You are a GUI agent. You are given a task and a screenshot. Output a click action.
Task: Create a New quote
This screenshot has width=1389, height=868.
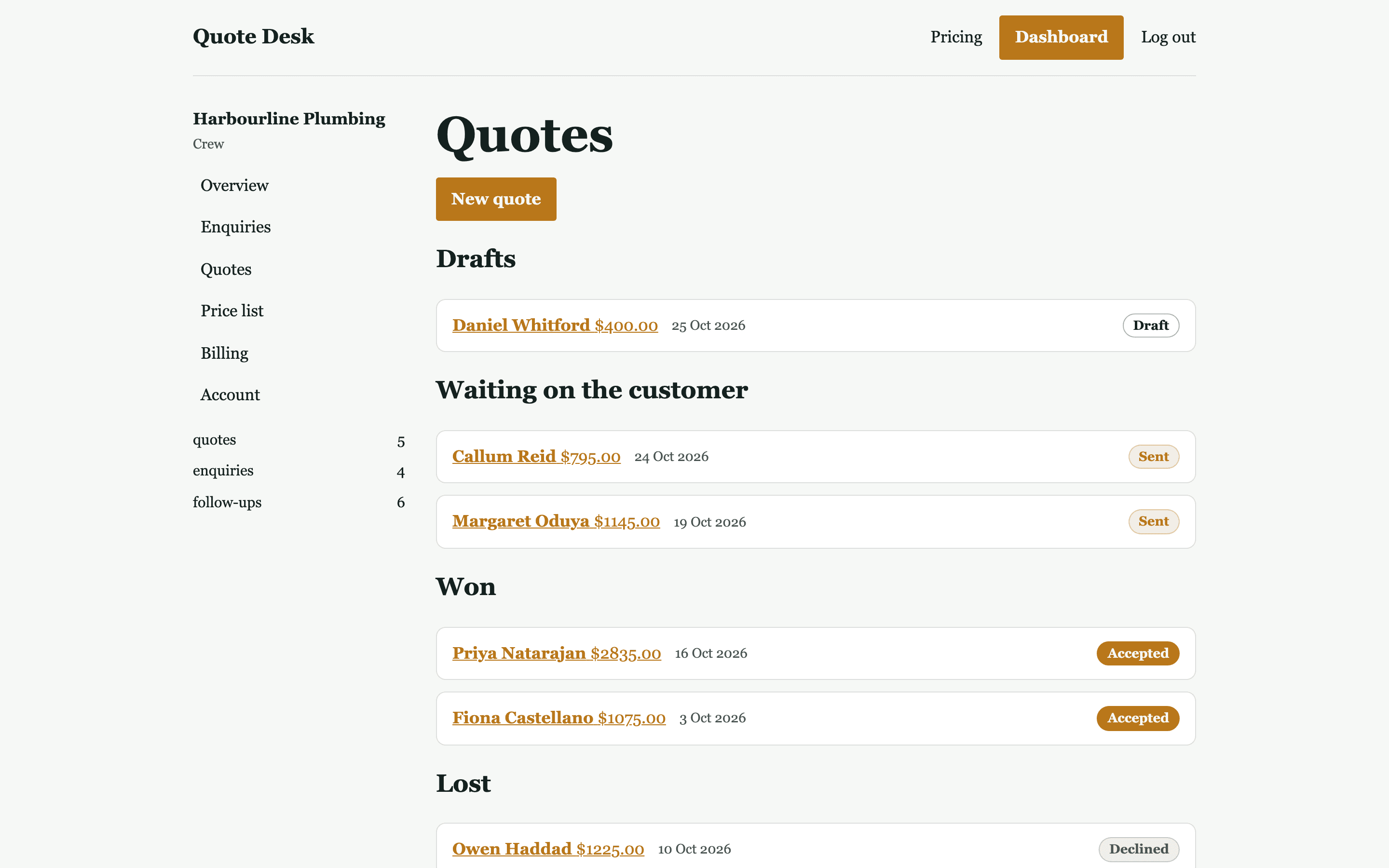point(496,199)
